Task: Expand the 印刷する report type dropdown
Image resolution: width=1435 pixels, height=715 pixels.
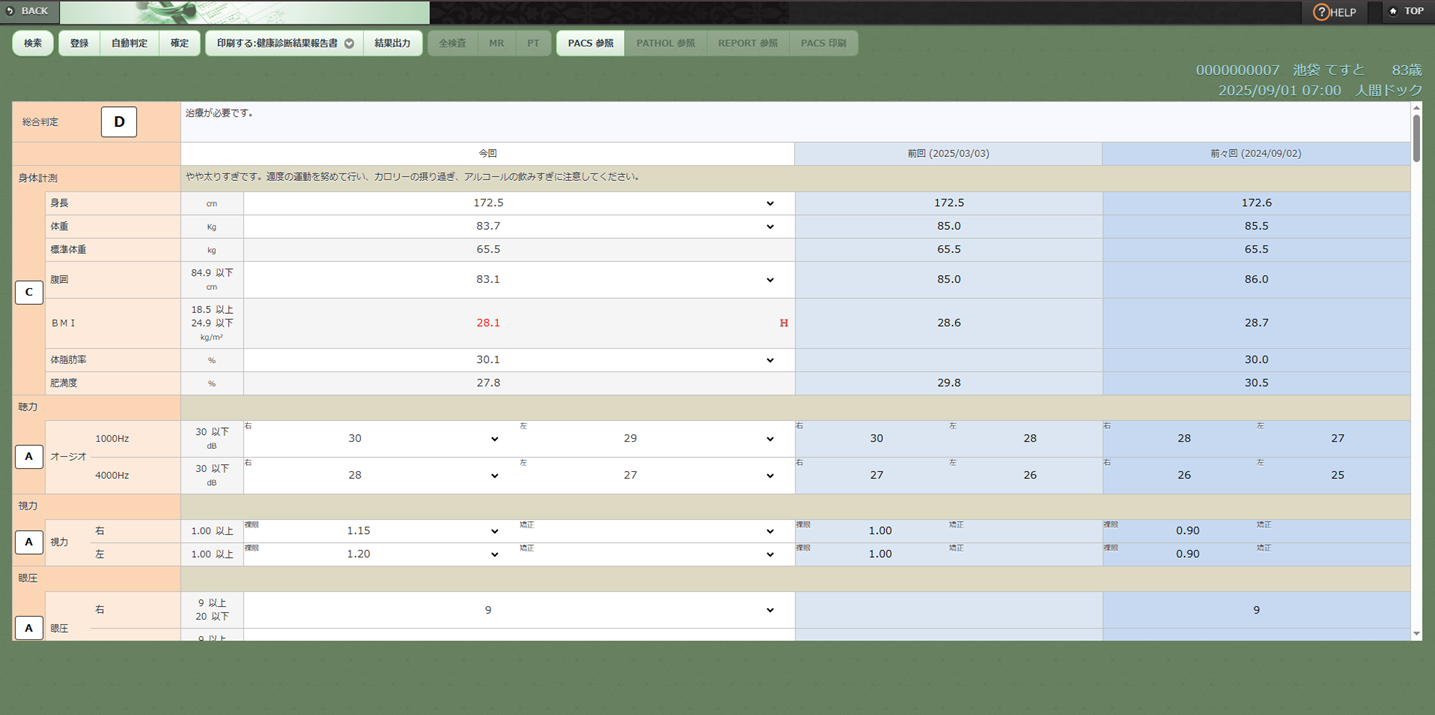Action: pos(349,44)
